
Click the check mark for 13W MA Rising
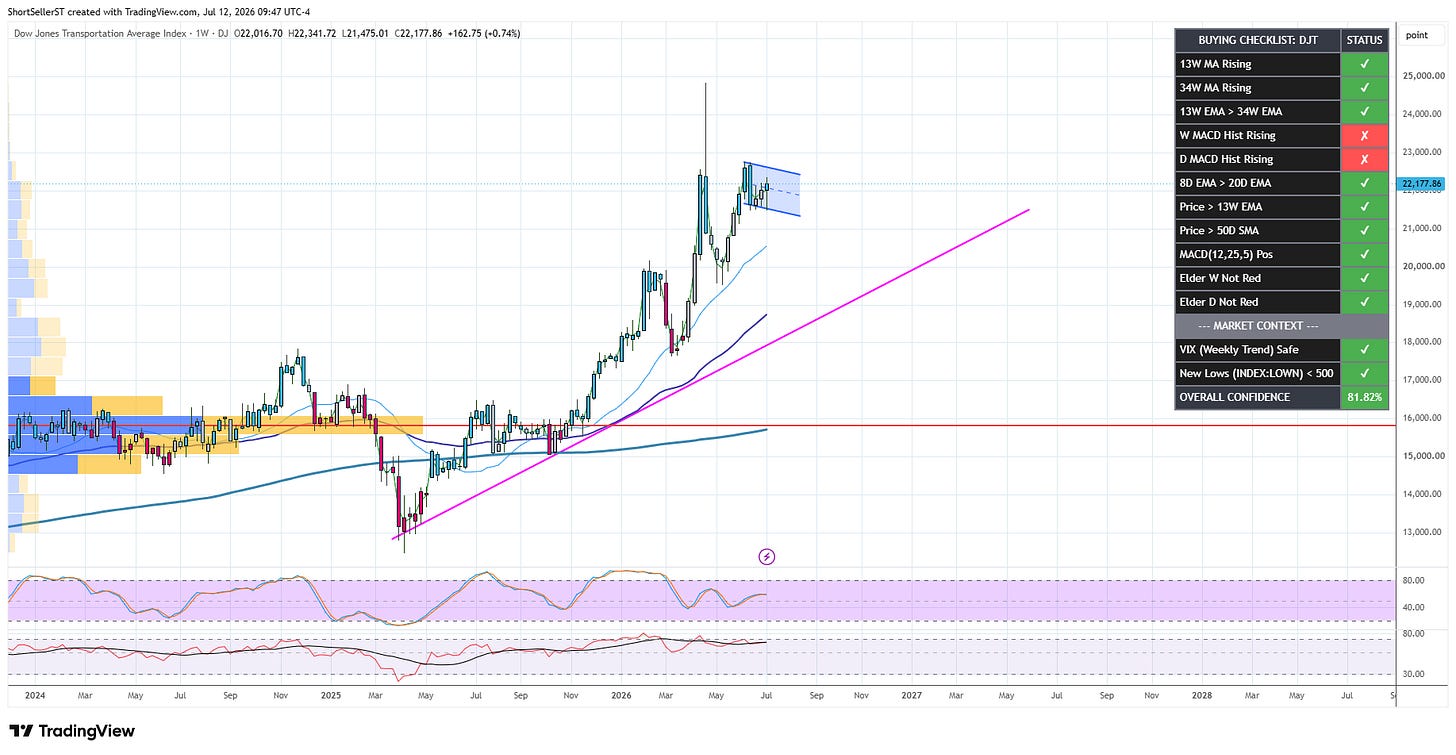[x=1364, y=64]
